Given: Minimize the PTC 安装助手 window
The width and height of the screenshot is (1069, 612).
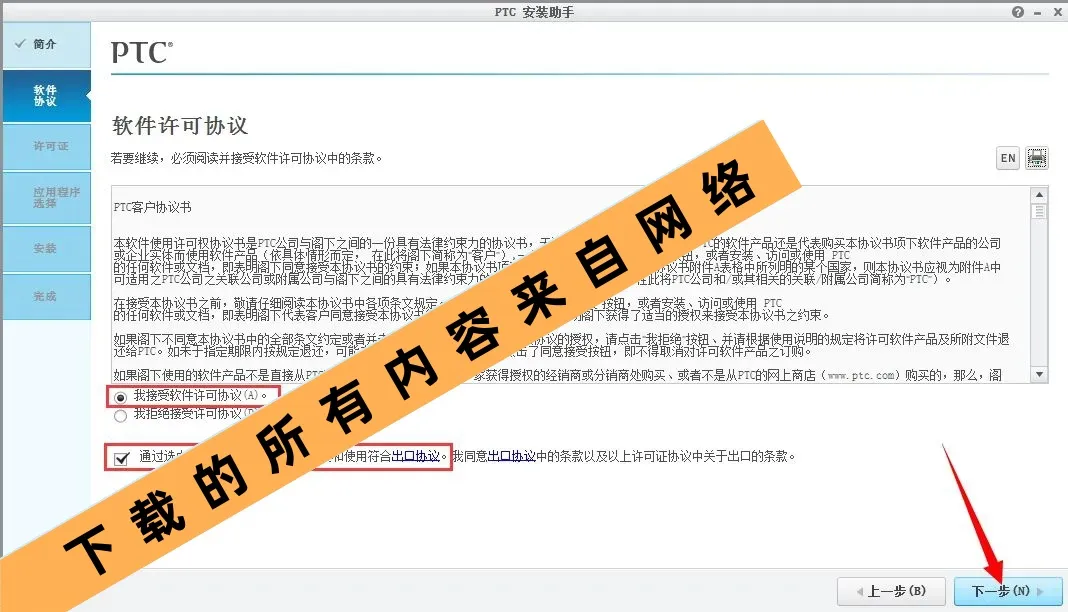Looking at the screenshot, I should point(1037,12).
